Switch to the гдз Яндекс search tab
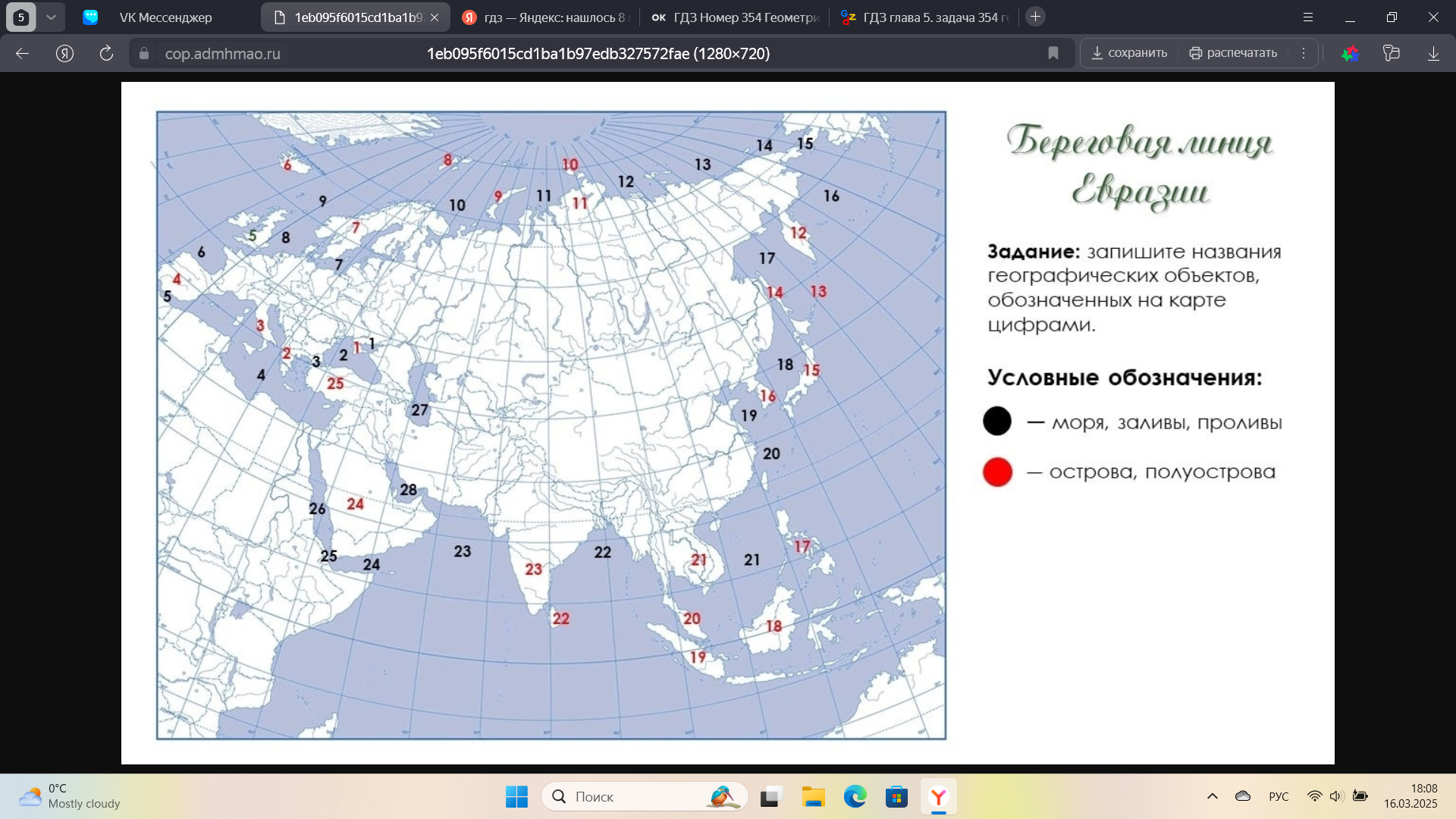 click(x=546, y=17)
